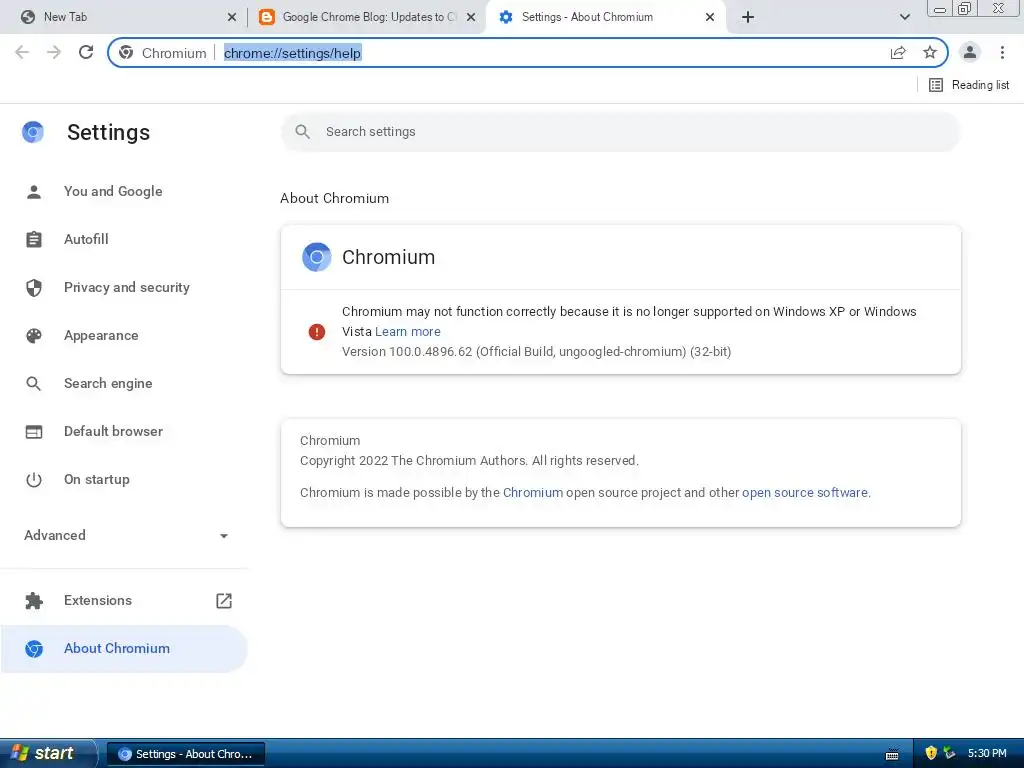1024x768 pixels.
Task: Click the red warning error icon
Action: click(x=317, y=332)
